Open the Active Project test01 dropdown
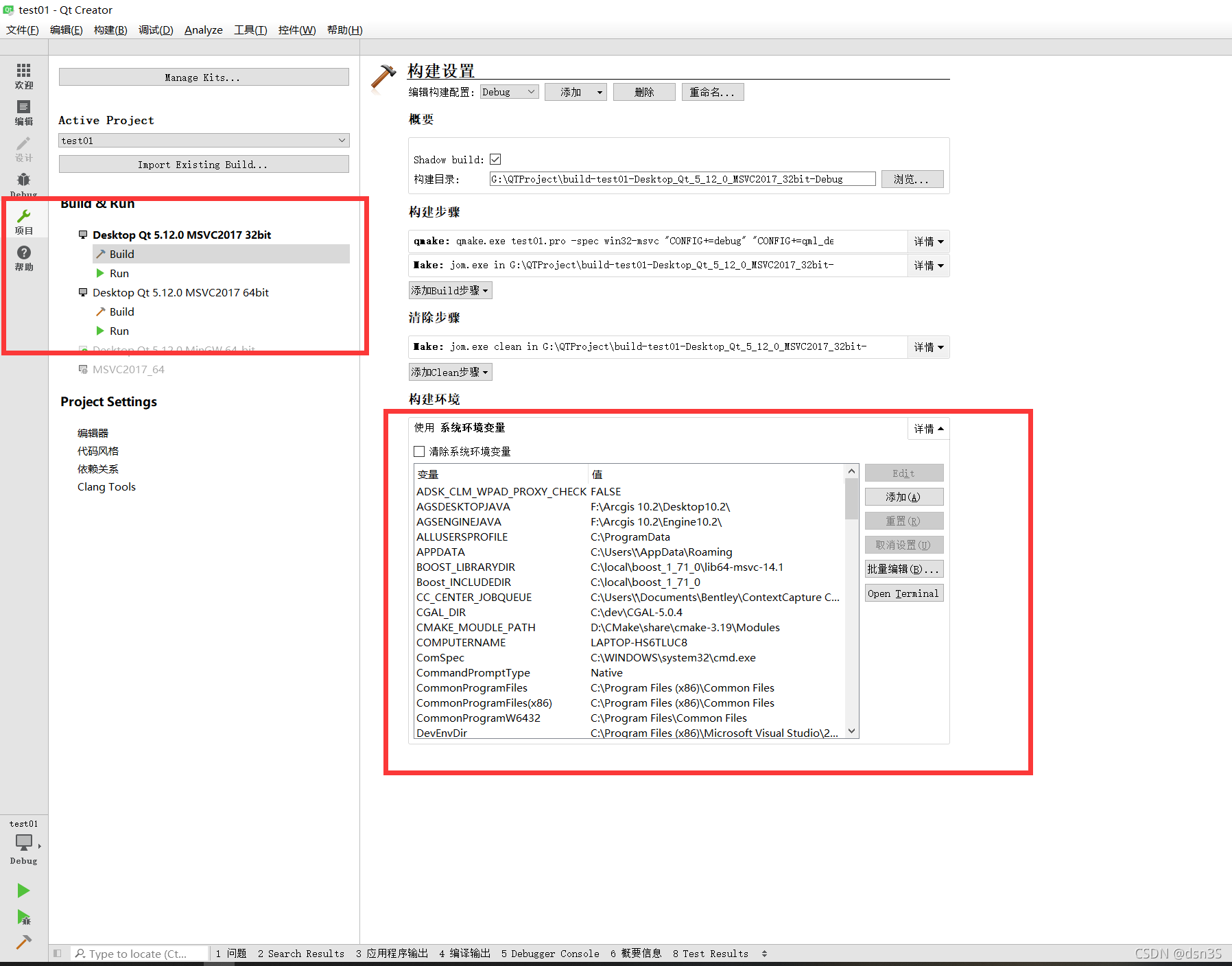 204,140
